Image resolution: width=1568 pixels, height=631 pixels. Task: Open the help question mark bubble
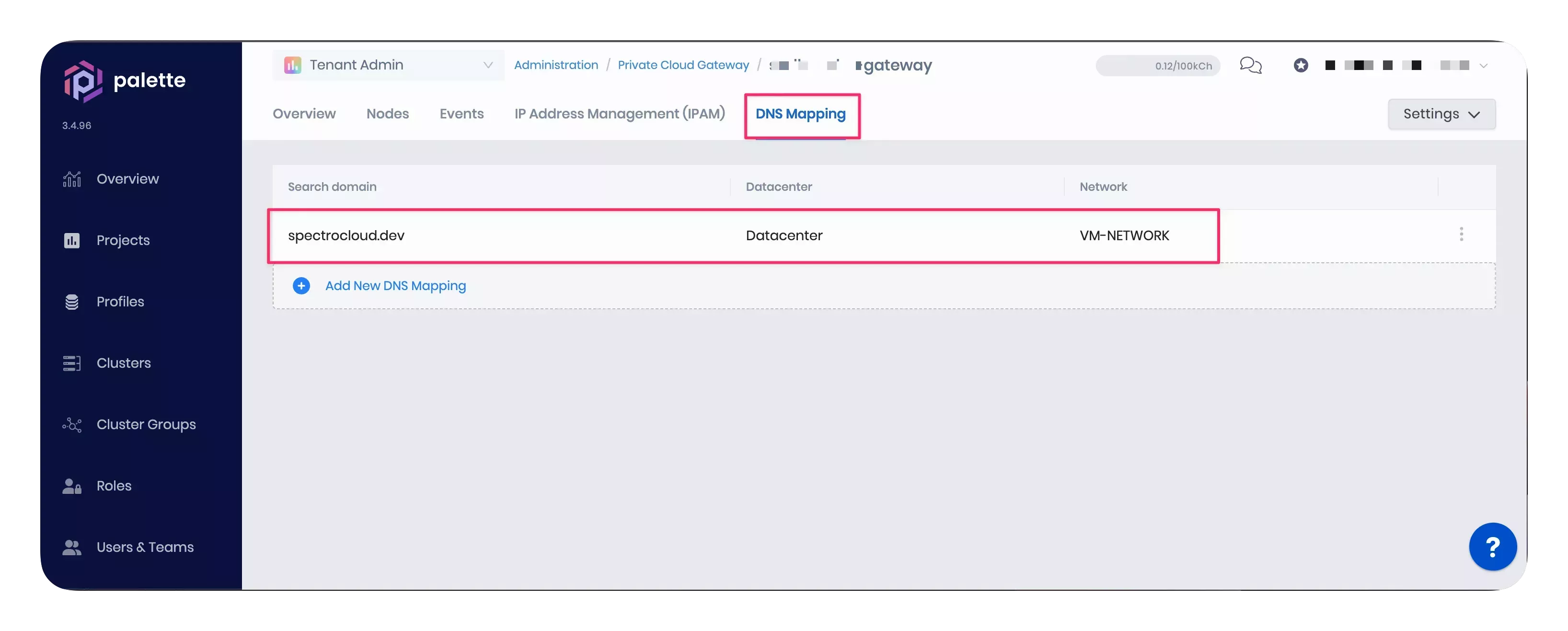pos(1492,546)
